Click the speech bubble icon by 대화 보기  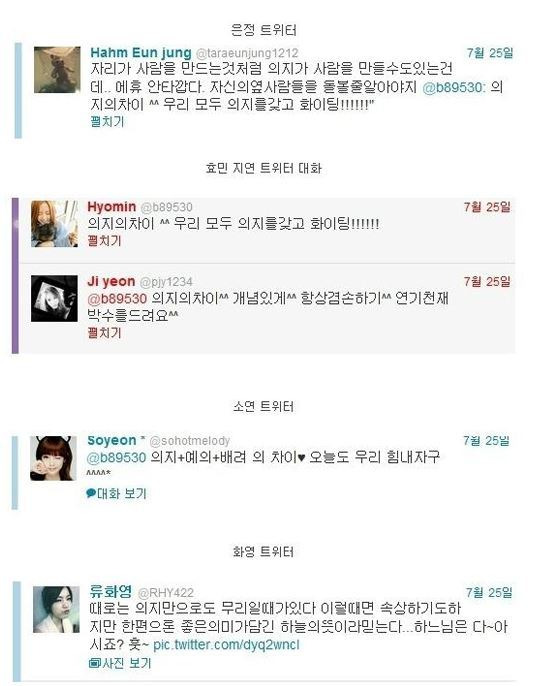(x=91, y=494)
